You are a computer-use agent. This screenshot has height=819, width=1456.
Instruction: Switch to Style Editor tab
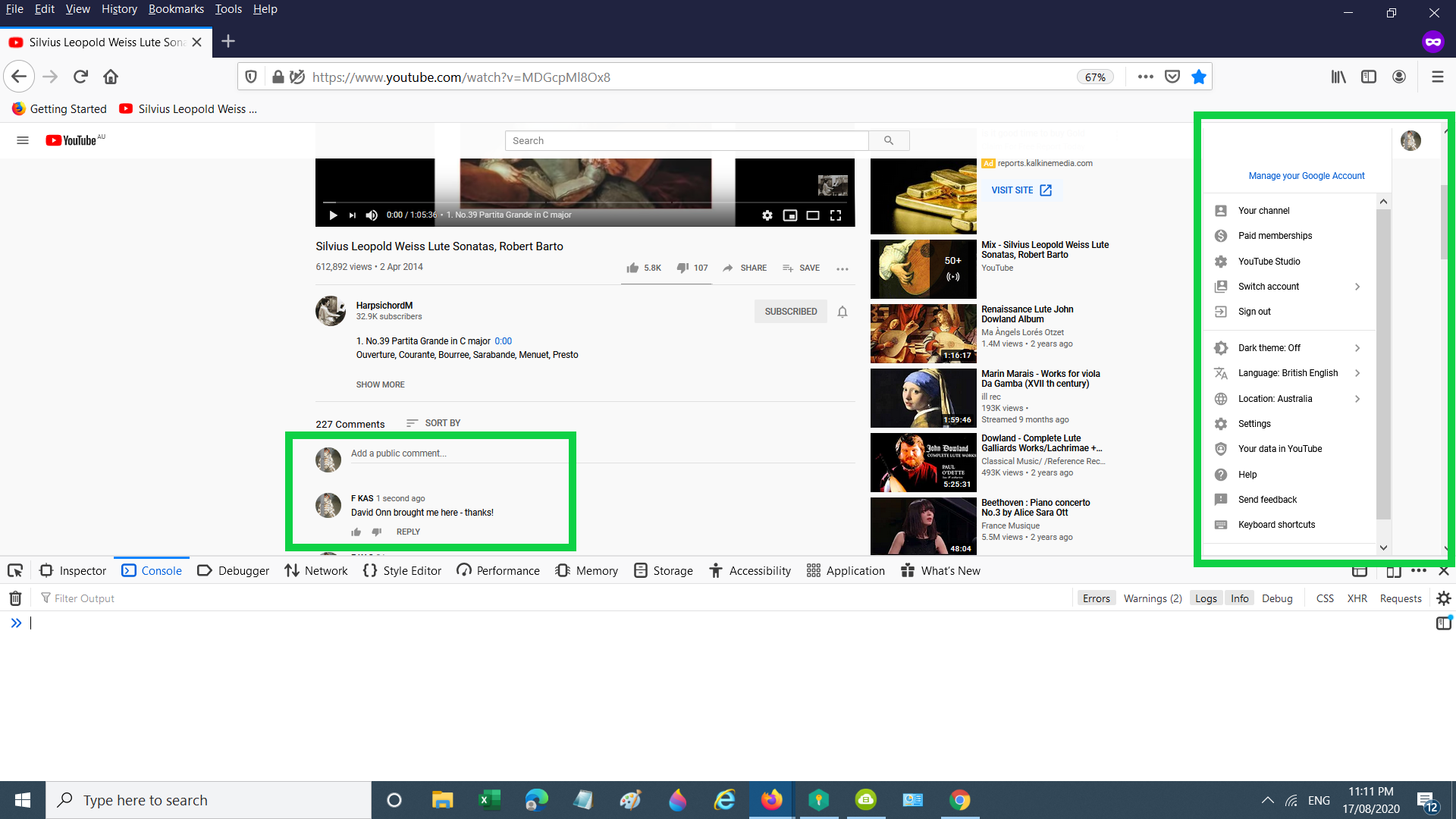(402, 570)
